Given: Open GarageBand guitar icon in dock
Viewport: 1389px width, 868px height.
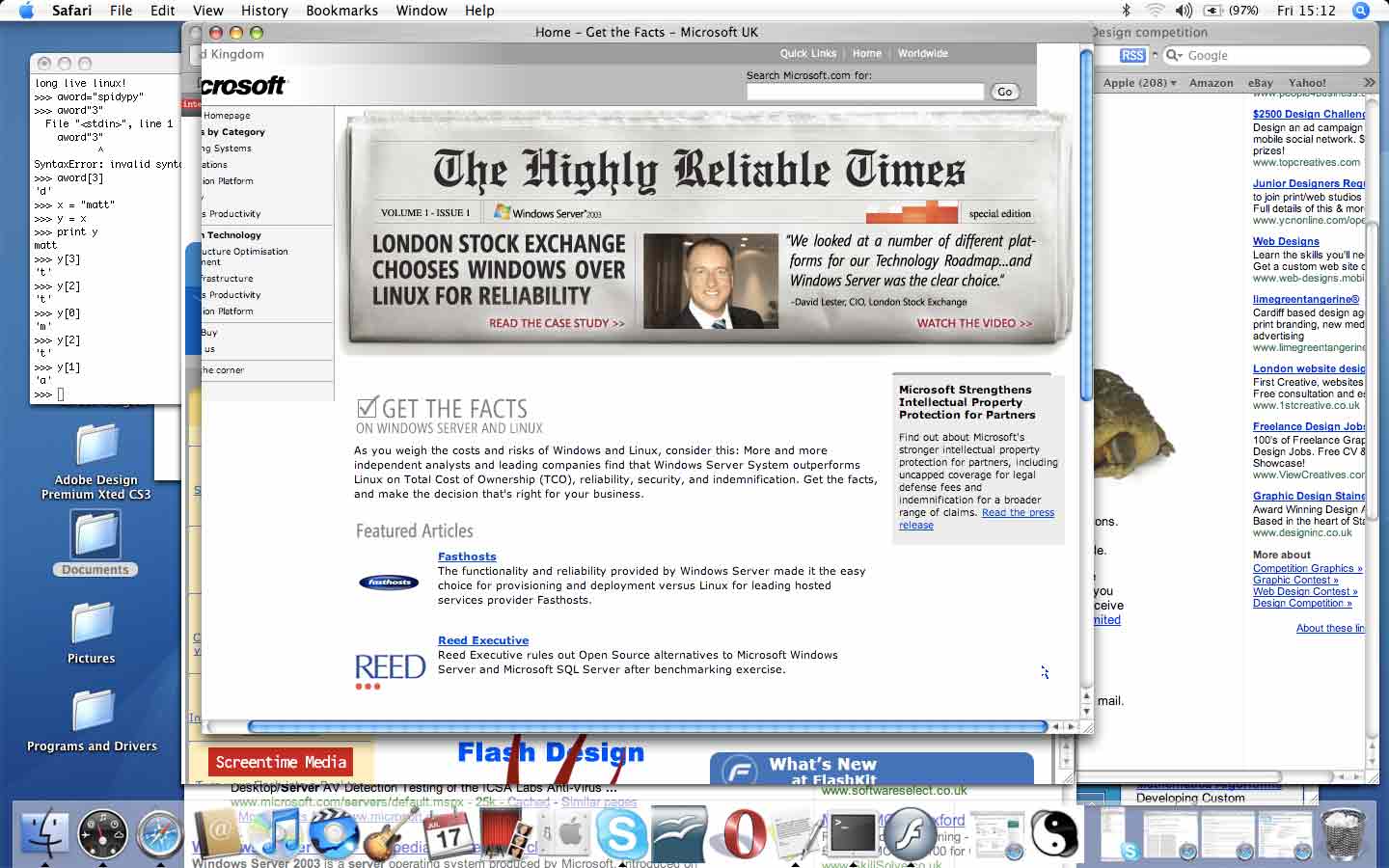Looking at the screenshot, I should (x=389, y=834).
